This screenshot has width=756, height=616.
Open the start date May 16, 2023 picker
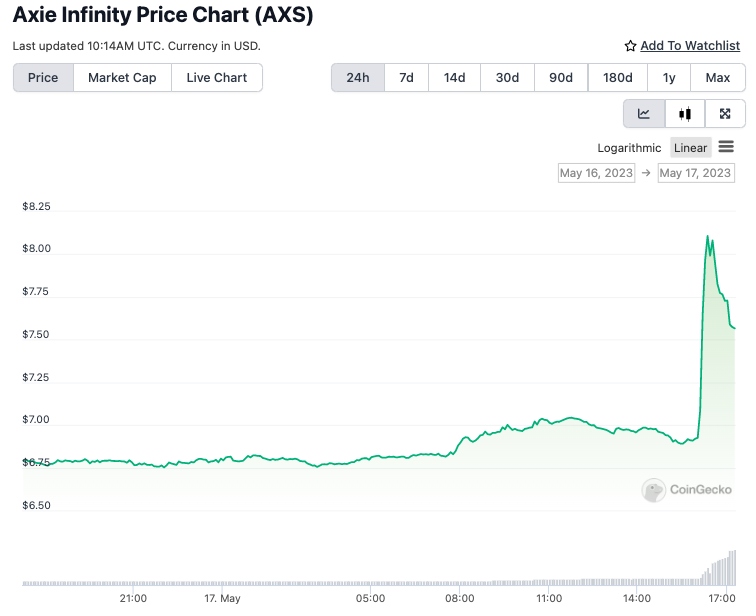click(x=596, y=173)
